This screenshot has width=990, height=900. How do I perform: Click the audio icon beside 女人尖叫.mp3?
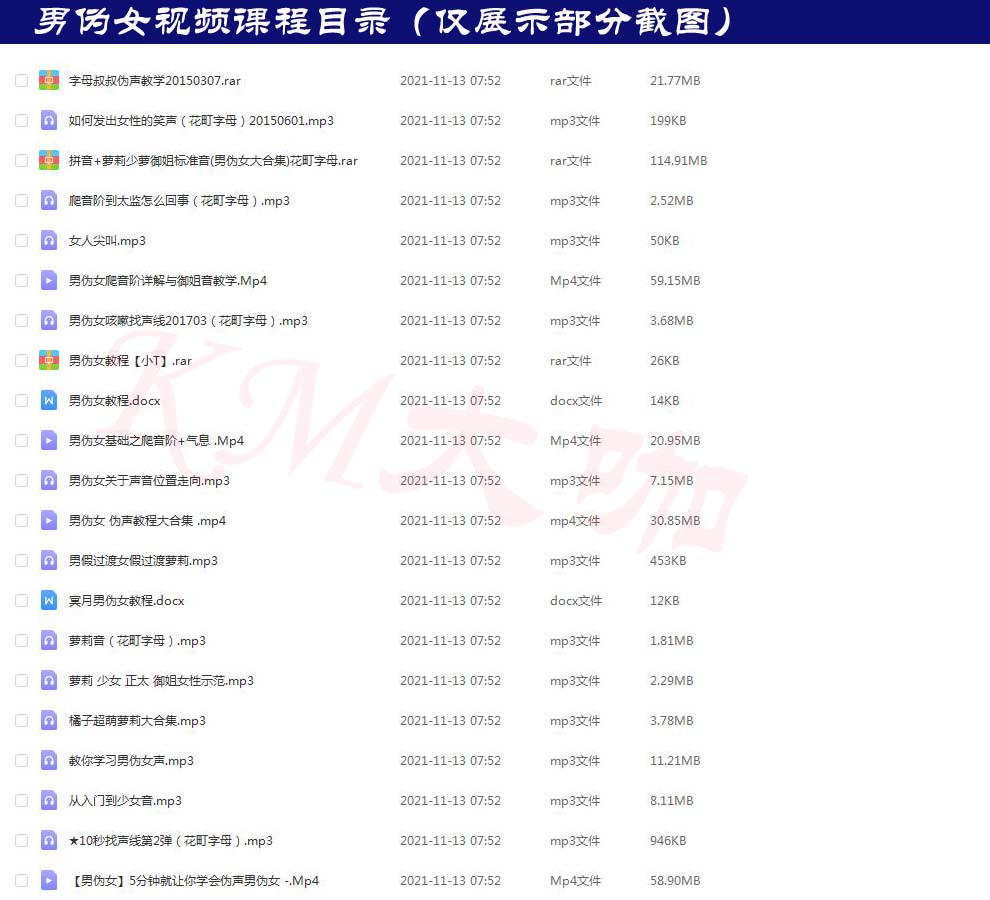pyautogui.click(x=48, y=240)
